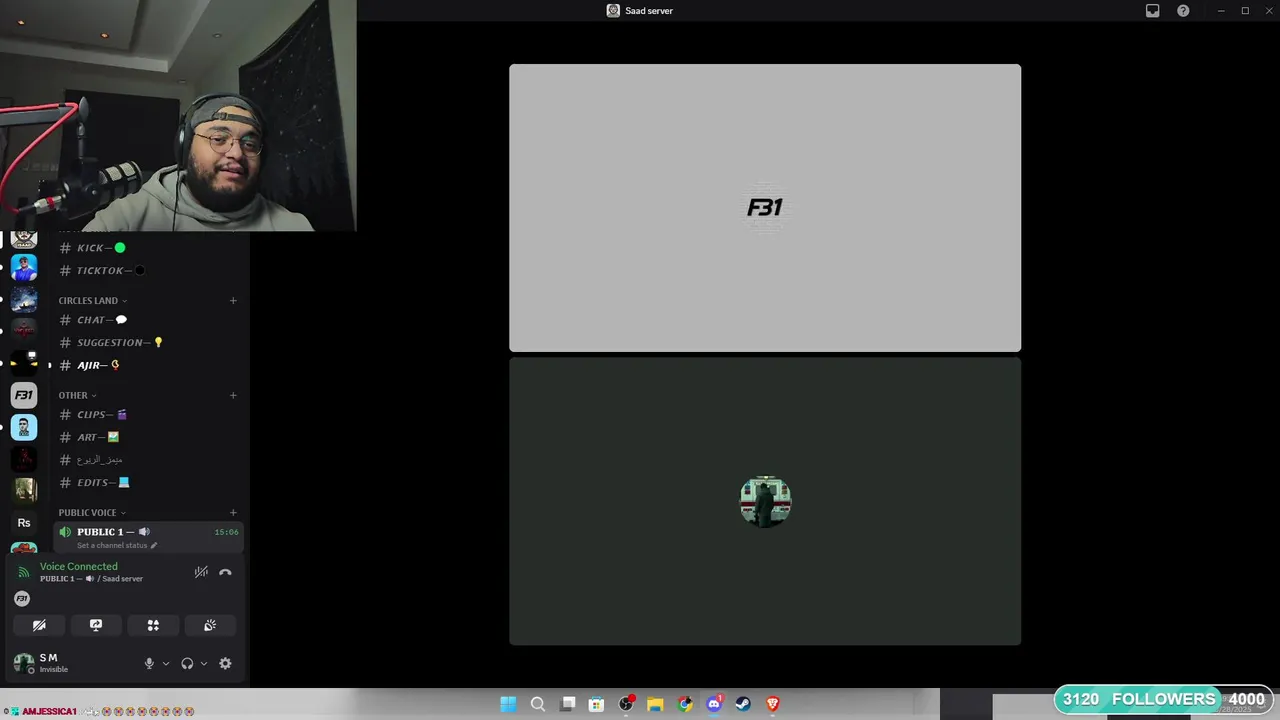Image resolution: width=1280 pixels, height=720 pixels.
Task: Focus the dark avatar participant tile
Action: pos(765,501)
